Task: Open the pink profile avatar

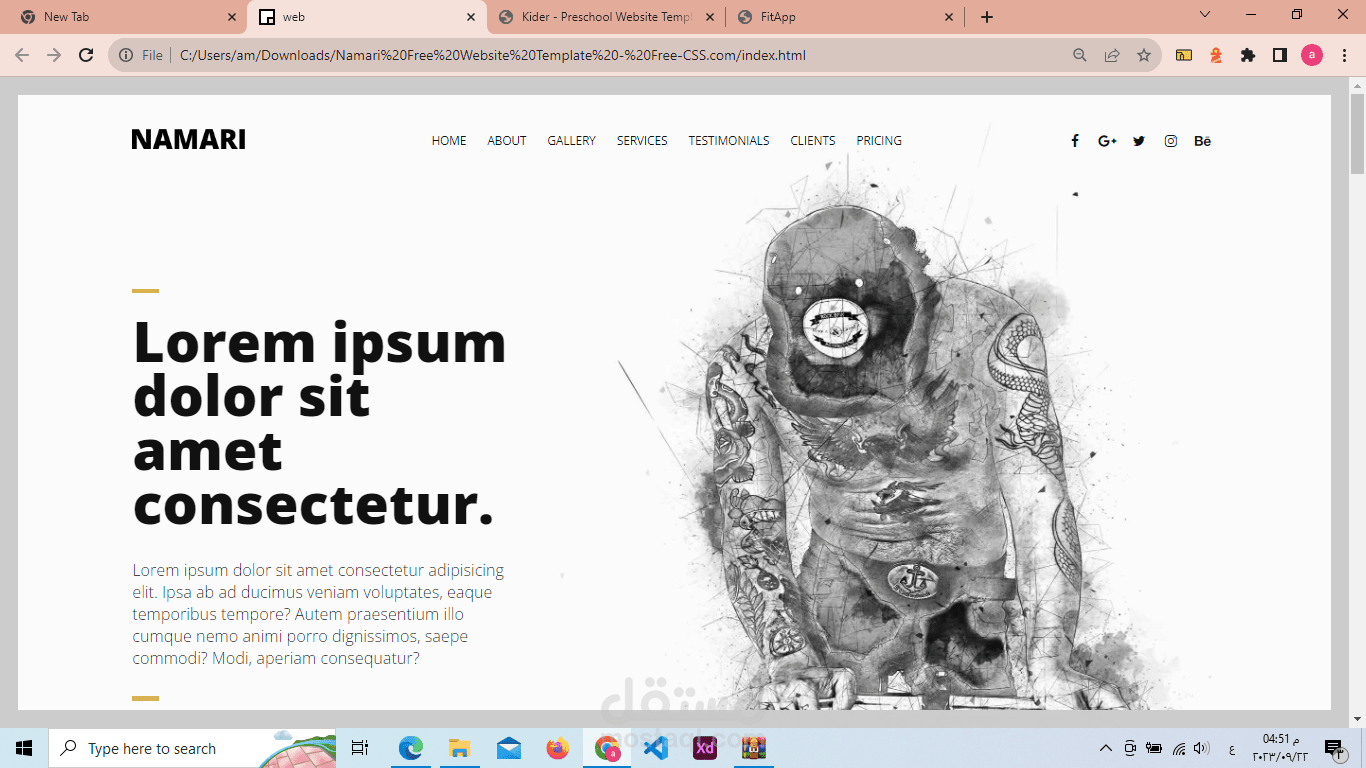Action: pyautogui.click(x=1312, y=55)
